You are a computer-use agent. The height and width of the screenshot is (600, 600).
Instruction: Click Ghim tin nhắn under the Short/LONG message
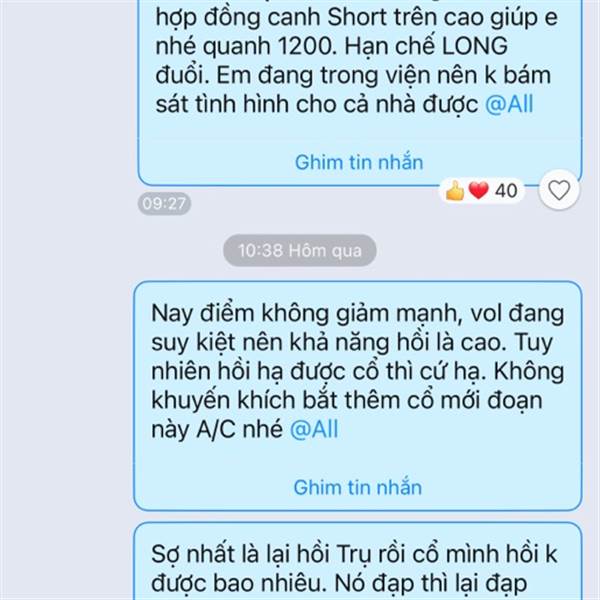pos(359,162)
